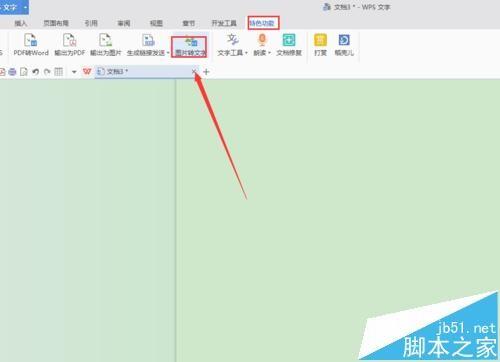Click the 生成链接发送 icon
Screen dimensions: 500x362
pyautogui.click(x=148, y=40)
